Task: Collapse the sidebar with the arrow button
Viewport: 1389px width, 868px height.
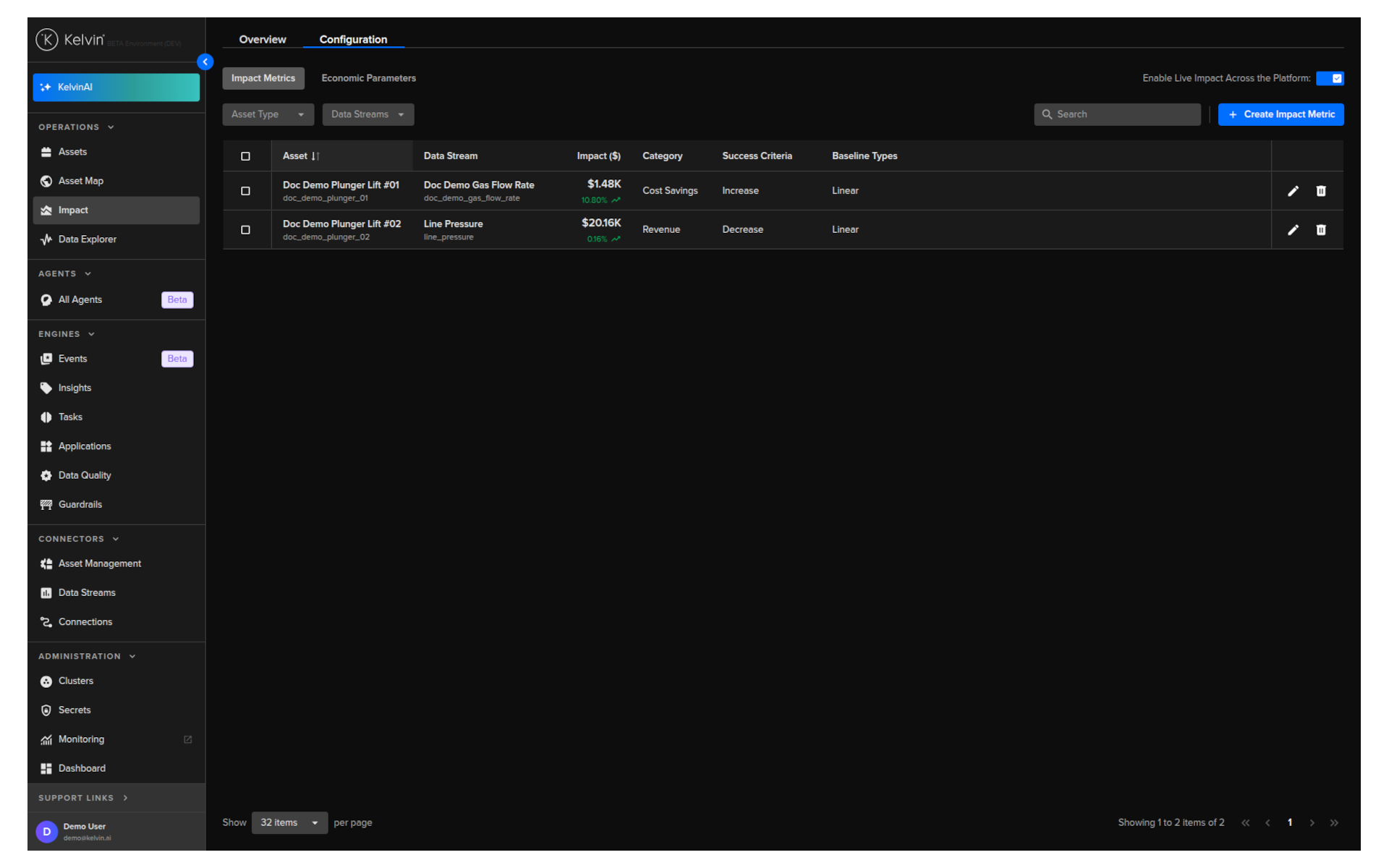Action: [x=205, y=62]
